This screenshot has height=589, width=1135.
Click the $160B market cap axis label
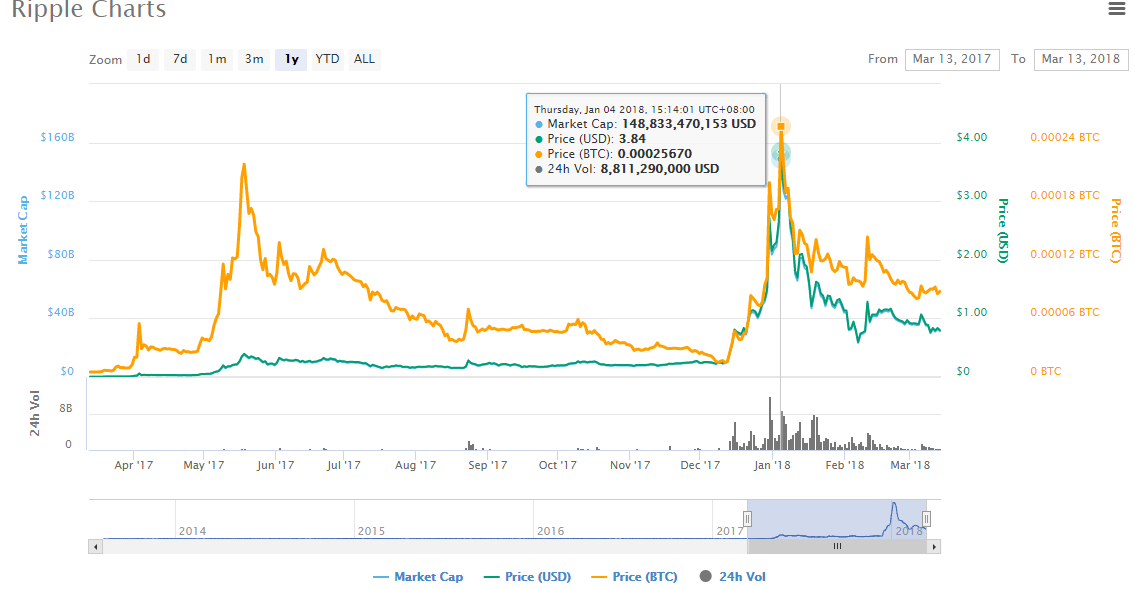pos(57,137)
